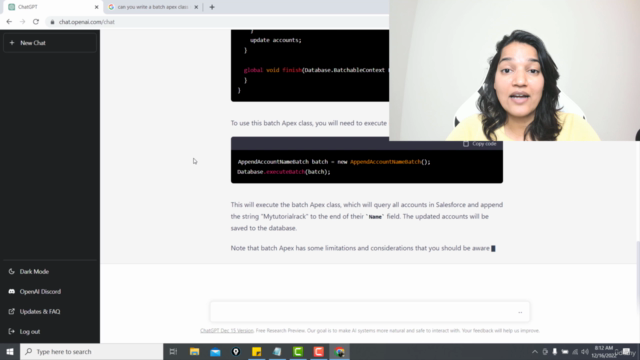Open the red Camtasia recorder icon
Image resolution: width=640 pixels, height=360 pixels.
click(319, 351)
